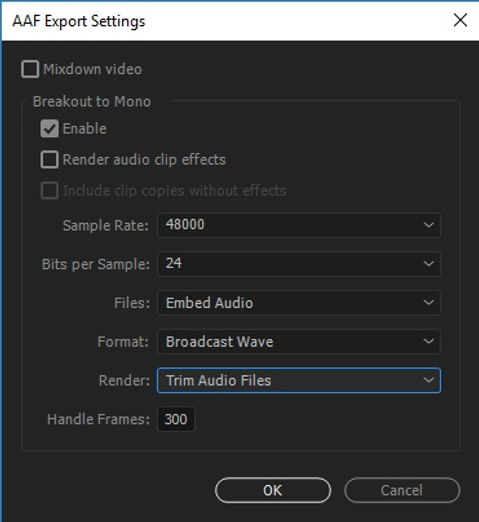Open the Bits per Sample dropdown
This screenshot has width=479, height=522.
tap(299, 264)
